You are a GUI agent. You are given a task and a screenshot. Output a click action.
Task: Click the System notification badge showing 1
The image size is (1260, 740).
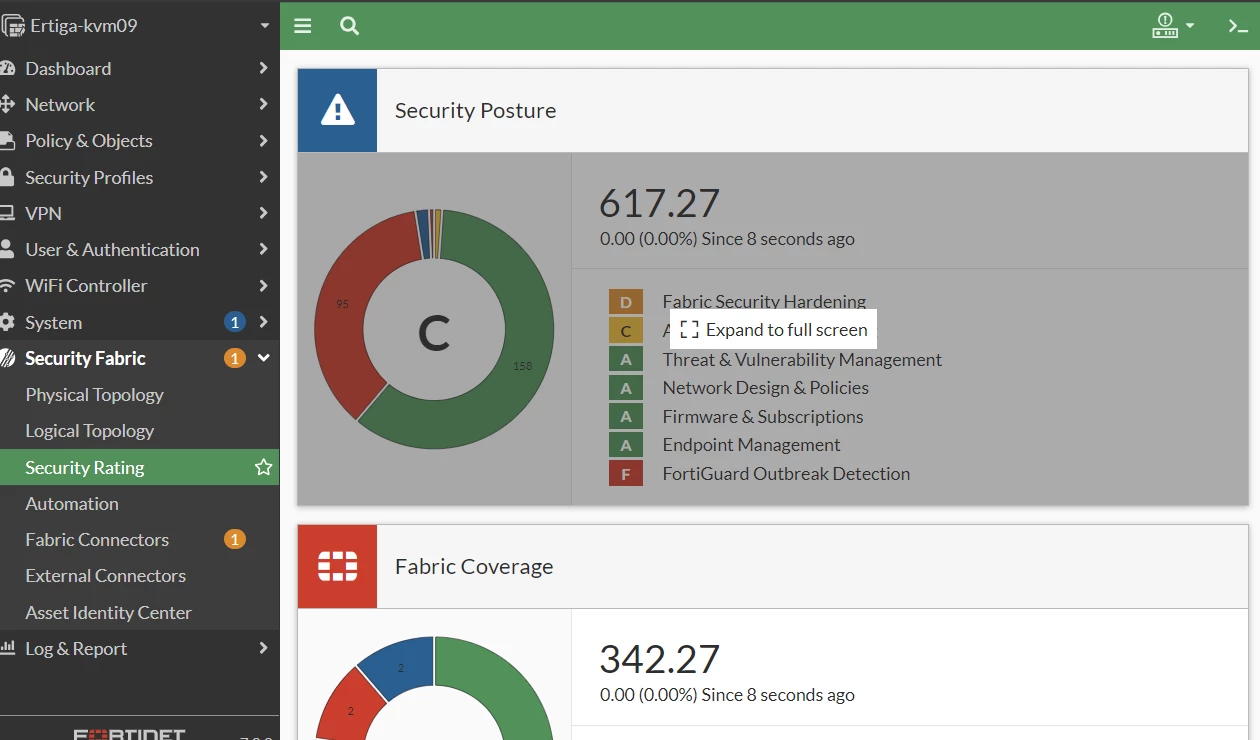point(234,322)
